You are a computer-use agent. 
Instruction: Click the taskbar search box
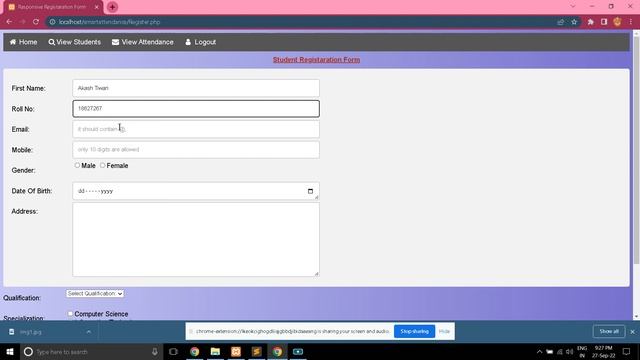(91, 351)
